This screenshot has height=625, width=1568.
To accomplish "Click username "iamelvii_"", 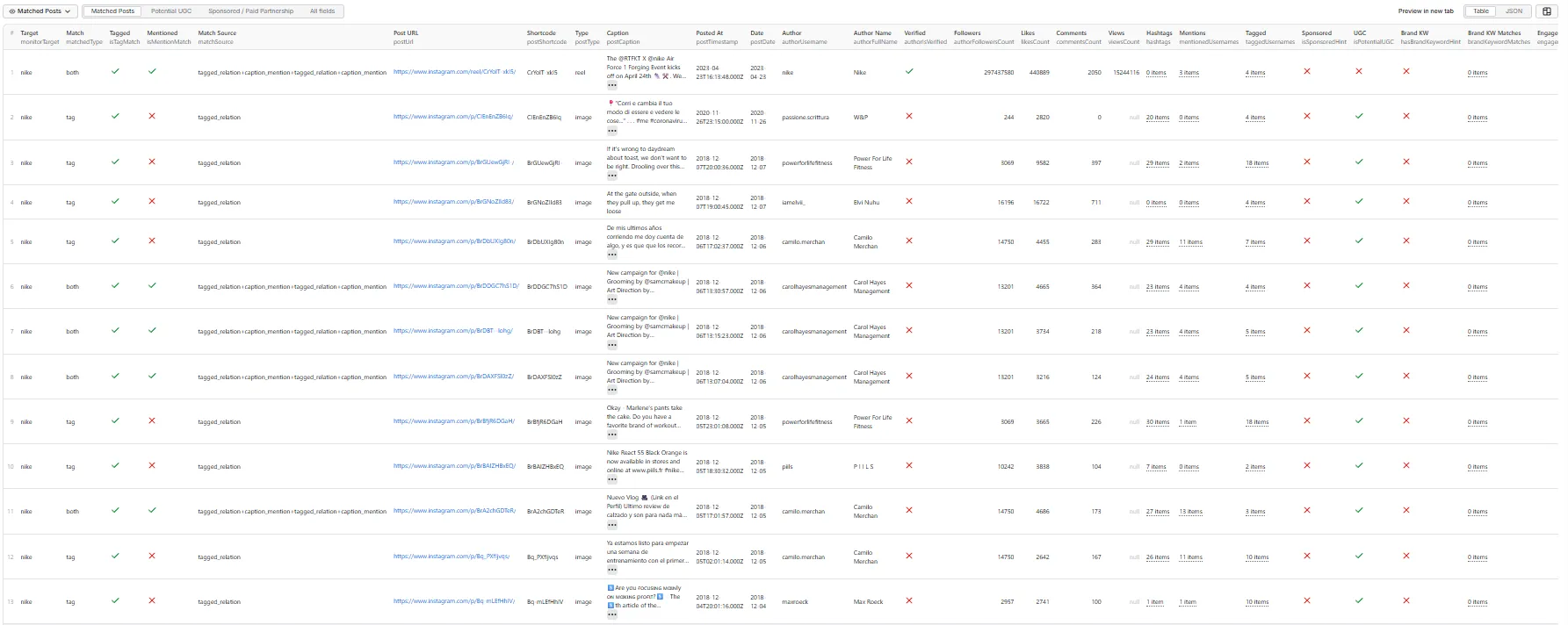I will tap(793, 203).
